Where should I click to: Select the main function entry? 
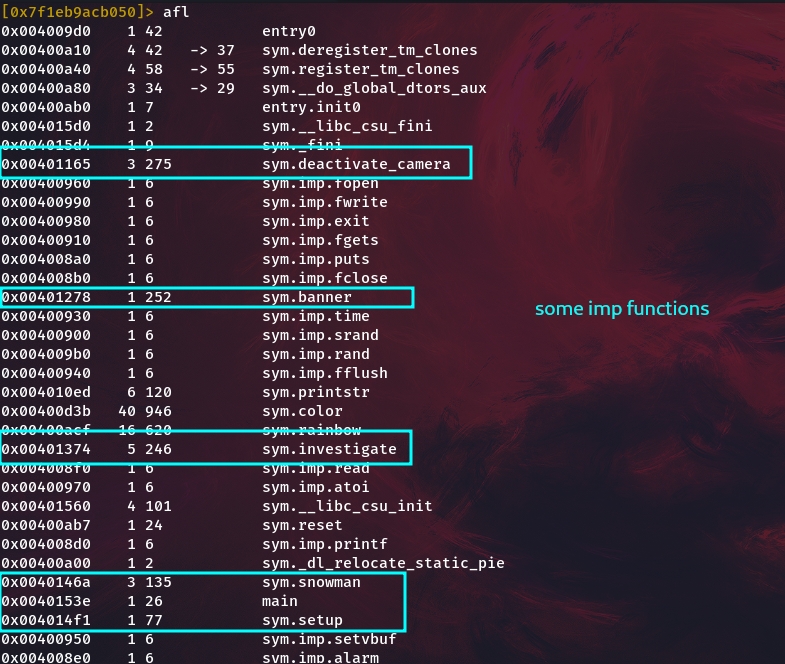coord(280,601)
